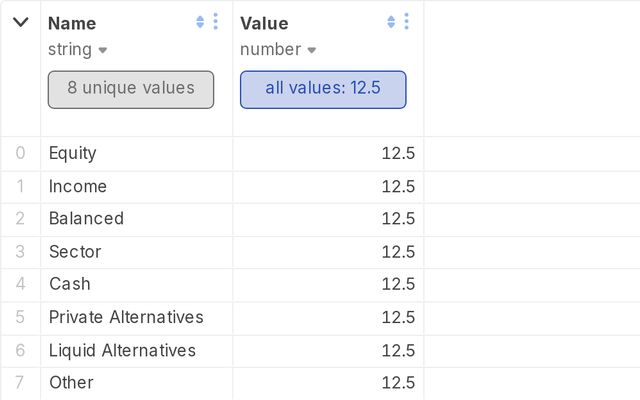Open the number type dropdown under Value

click(x=278, y=50)
